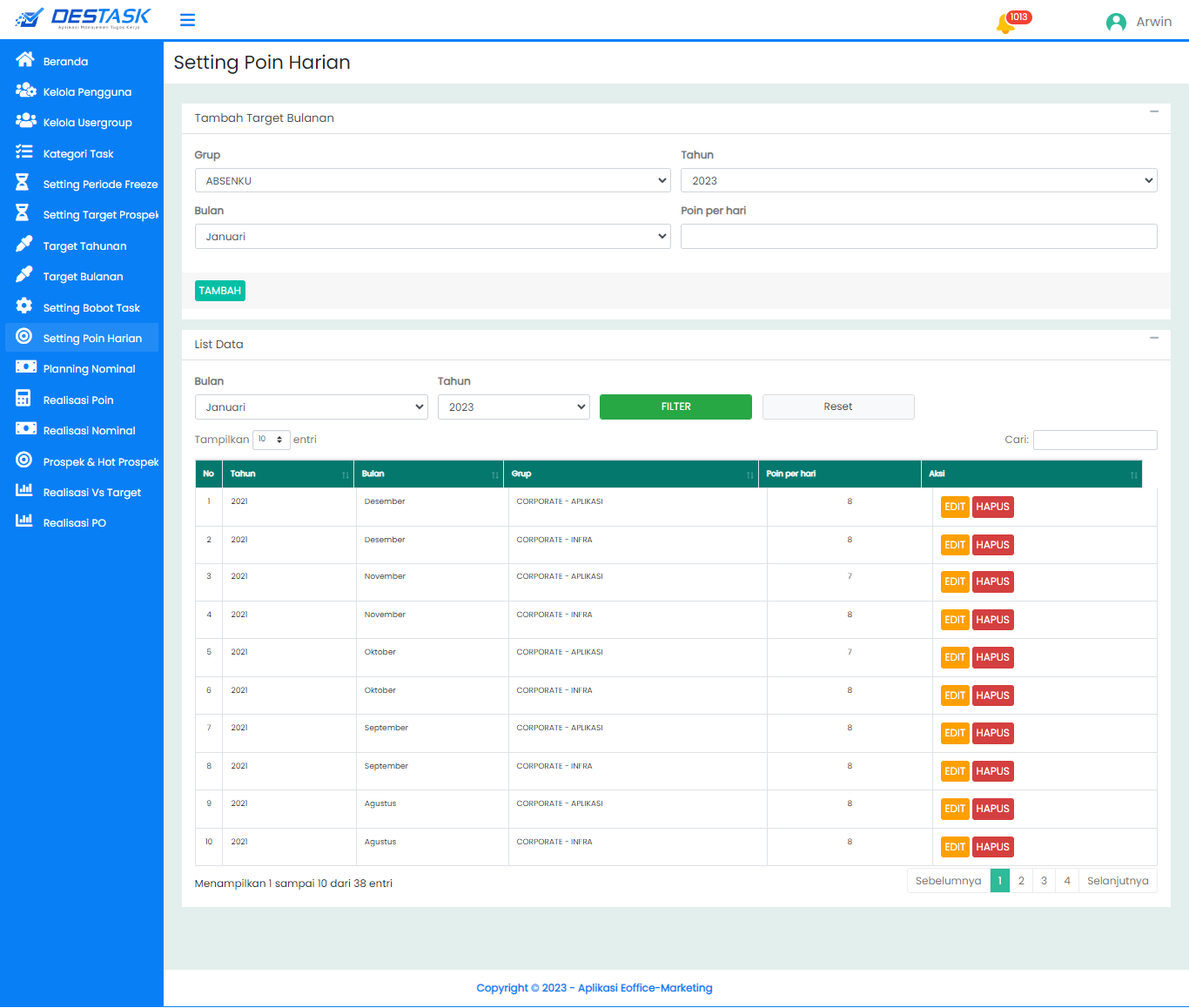Click the Realisasi Poin calculator icon
Image resolution: width=1189 pixels, height=1008 pixels.
tap(24, 399)
